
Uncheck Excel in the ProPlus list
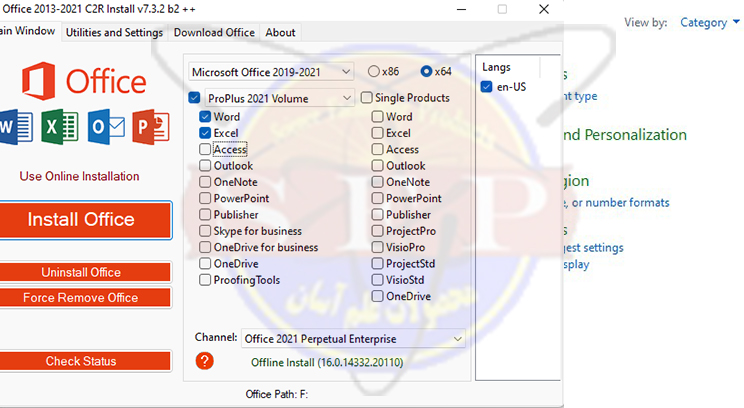click(205, 133)
